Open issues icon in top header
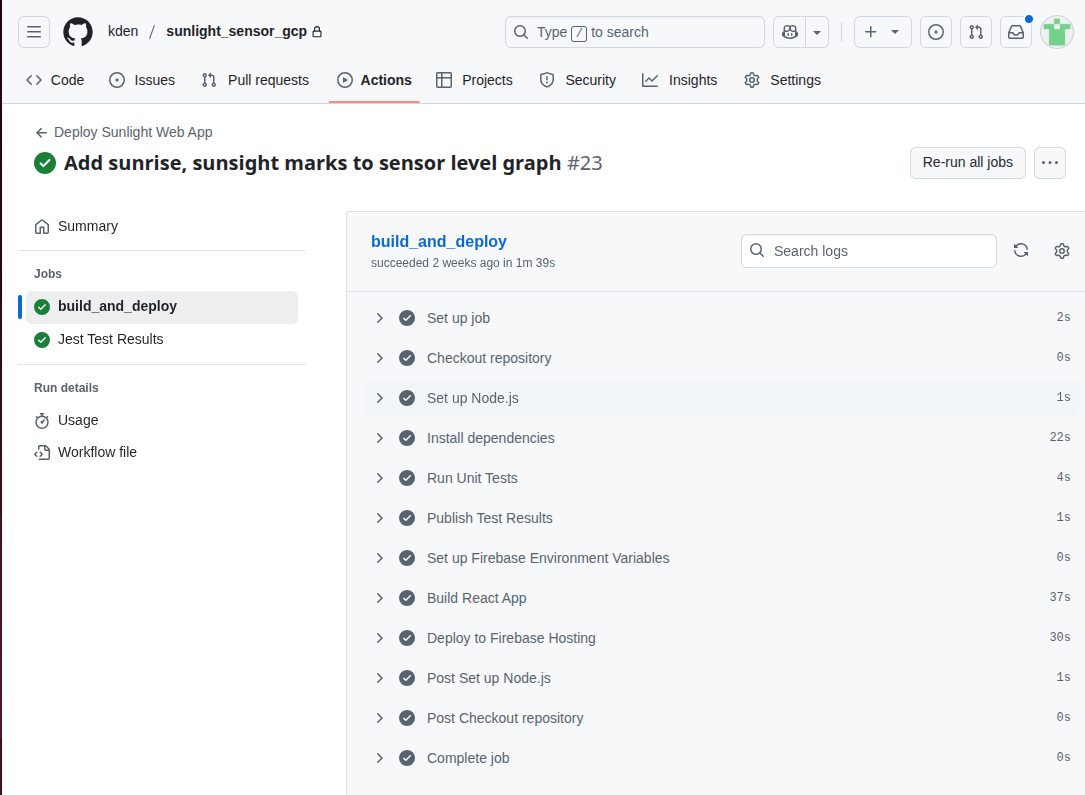The width and height of the screenshot is (1085, 795). pyautogui.click(x=936, y=32)
